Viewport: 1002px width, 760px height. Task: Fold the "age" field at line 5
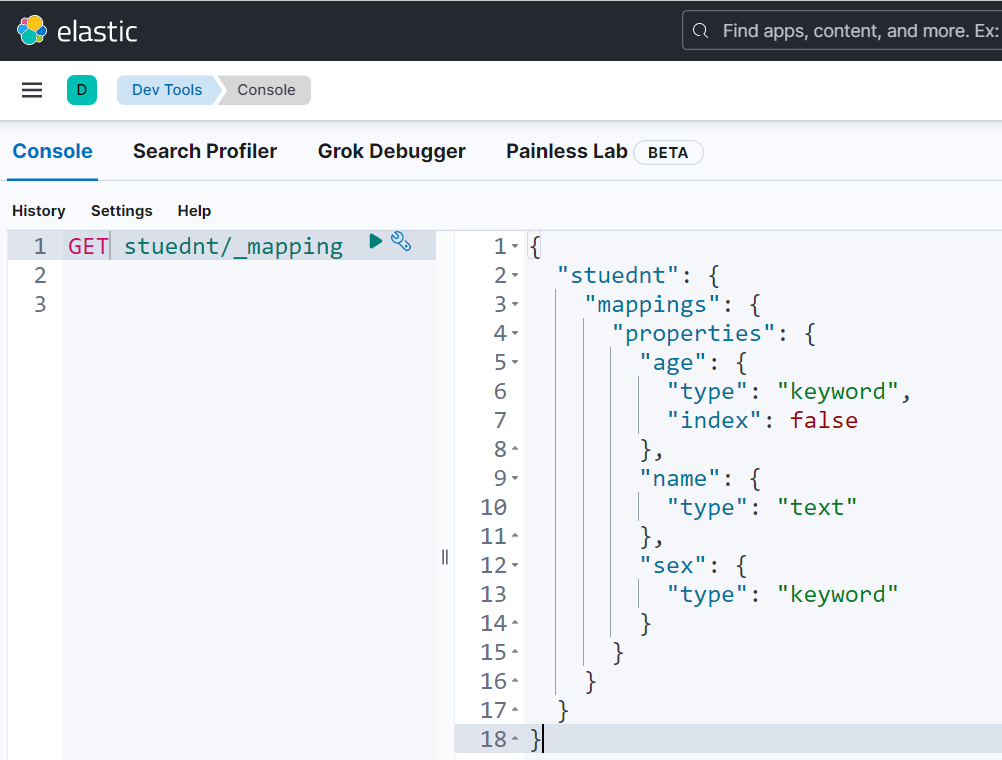(x=515, y=363)
